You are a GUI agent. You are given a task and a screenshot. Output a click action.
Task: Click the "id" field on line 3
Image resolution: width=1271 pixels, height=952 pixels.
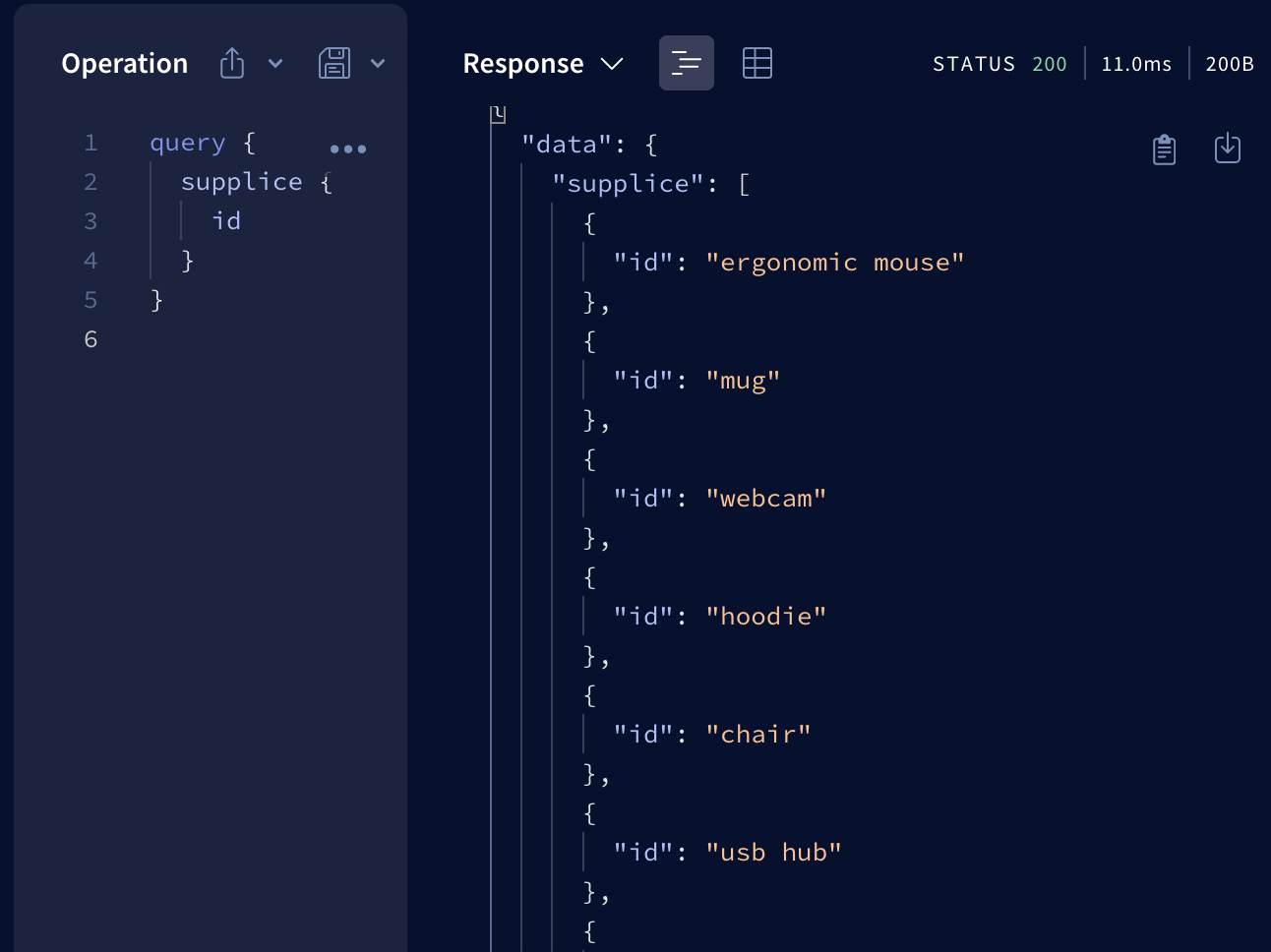pyautogui.click(x=226, y=220)
